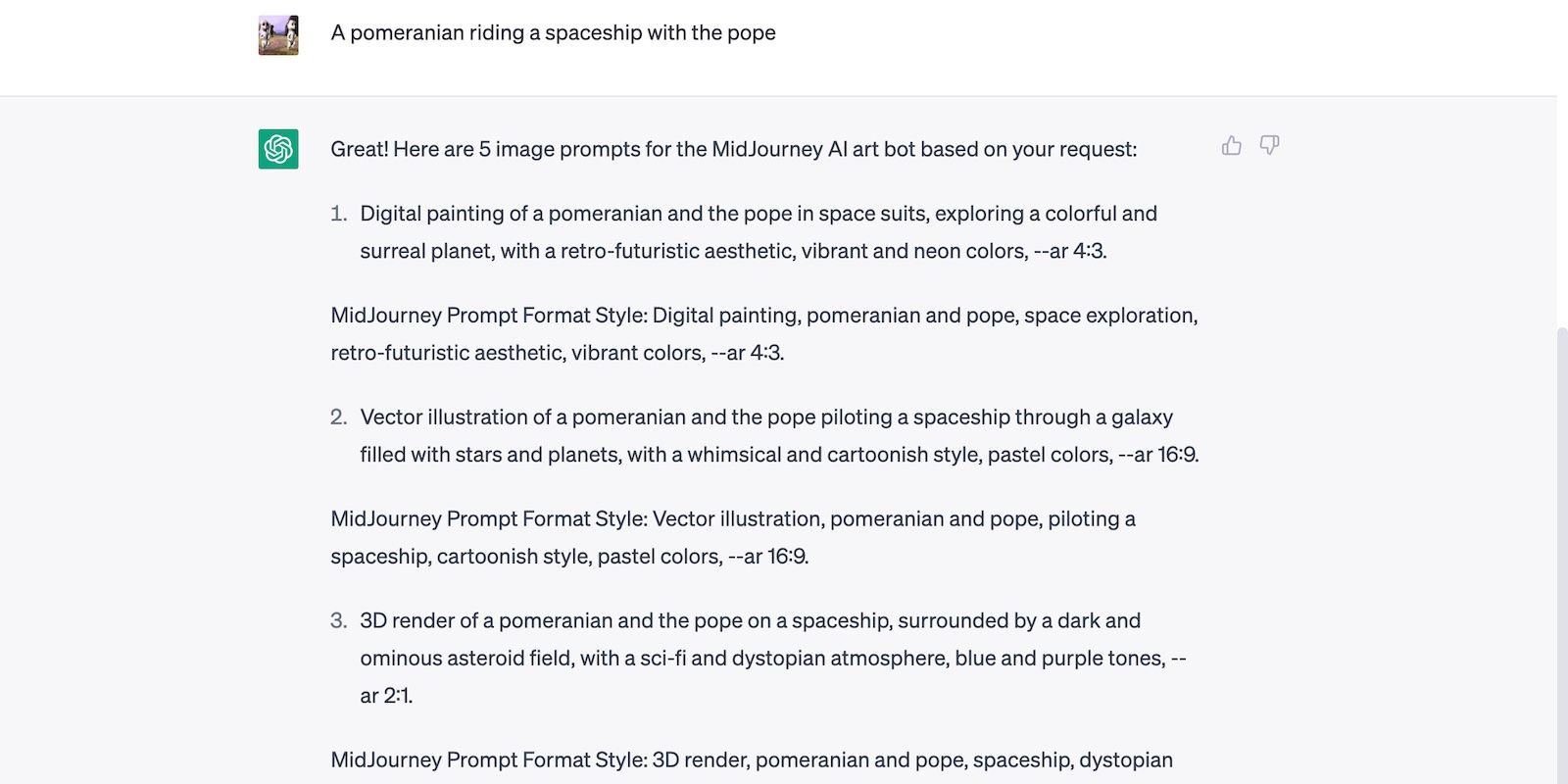
Task: Click the vector illustration prompt description
Action: pyautogui.click(x=779, y=435)
